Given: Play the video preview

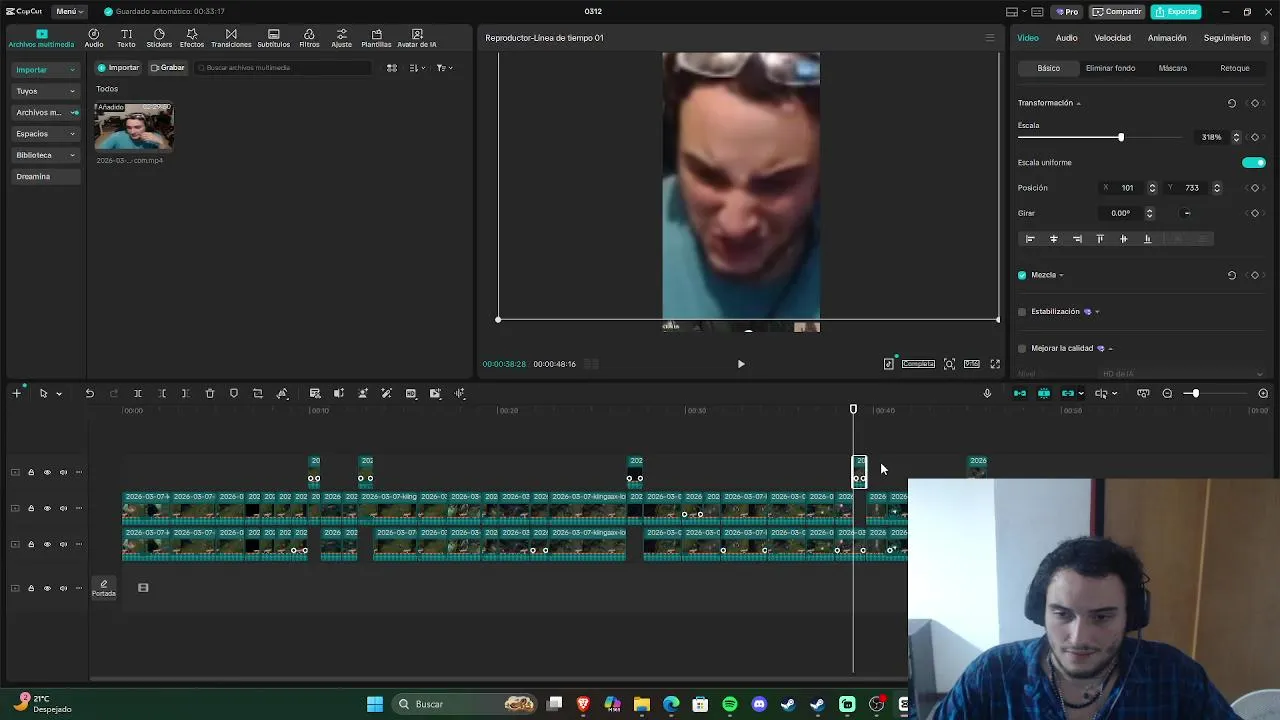Looking at the screenshot, I should pyautogui.click(x=741, y=364).
